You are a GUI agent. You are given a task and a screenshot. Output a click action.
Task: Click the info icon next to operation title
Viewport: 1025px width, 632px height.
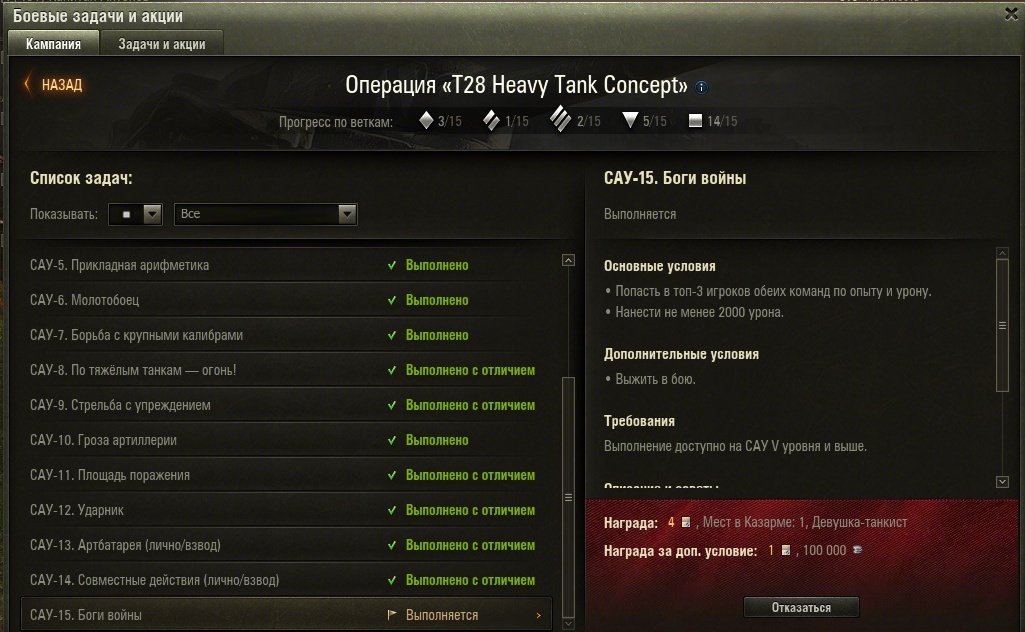click(701, 87)
